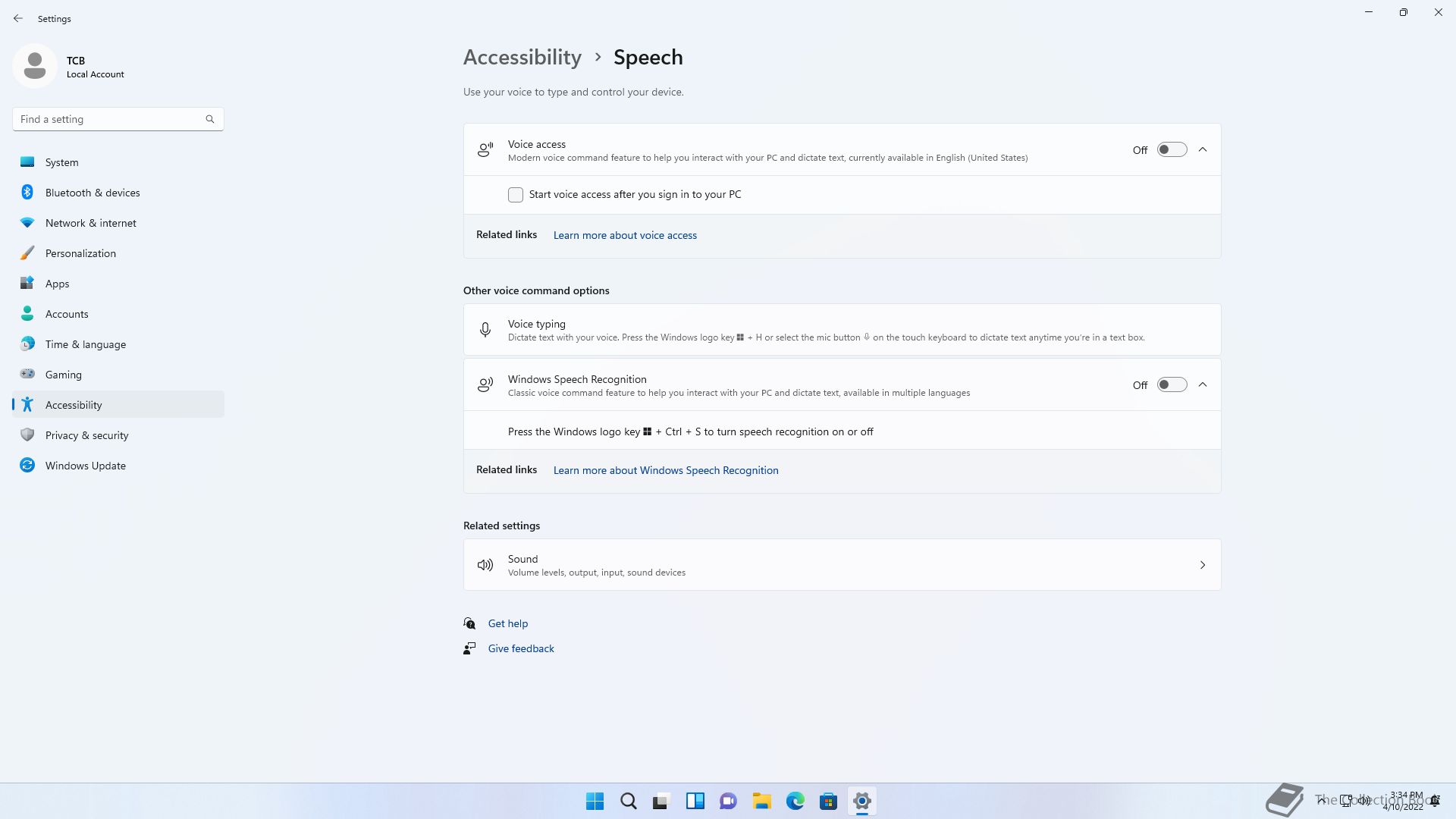1456x819 pixels.
Task: Click Get help link
Action: (508, 623)
